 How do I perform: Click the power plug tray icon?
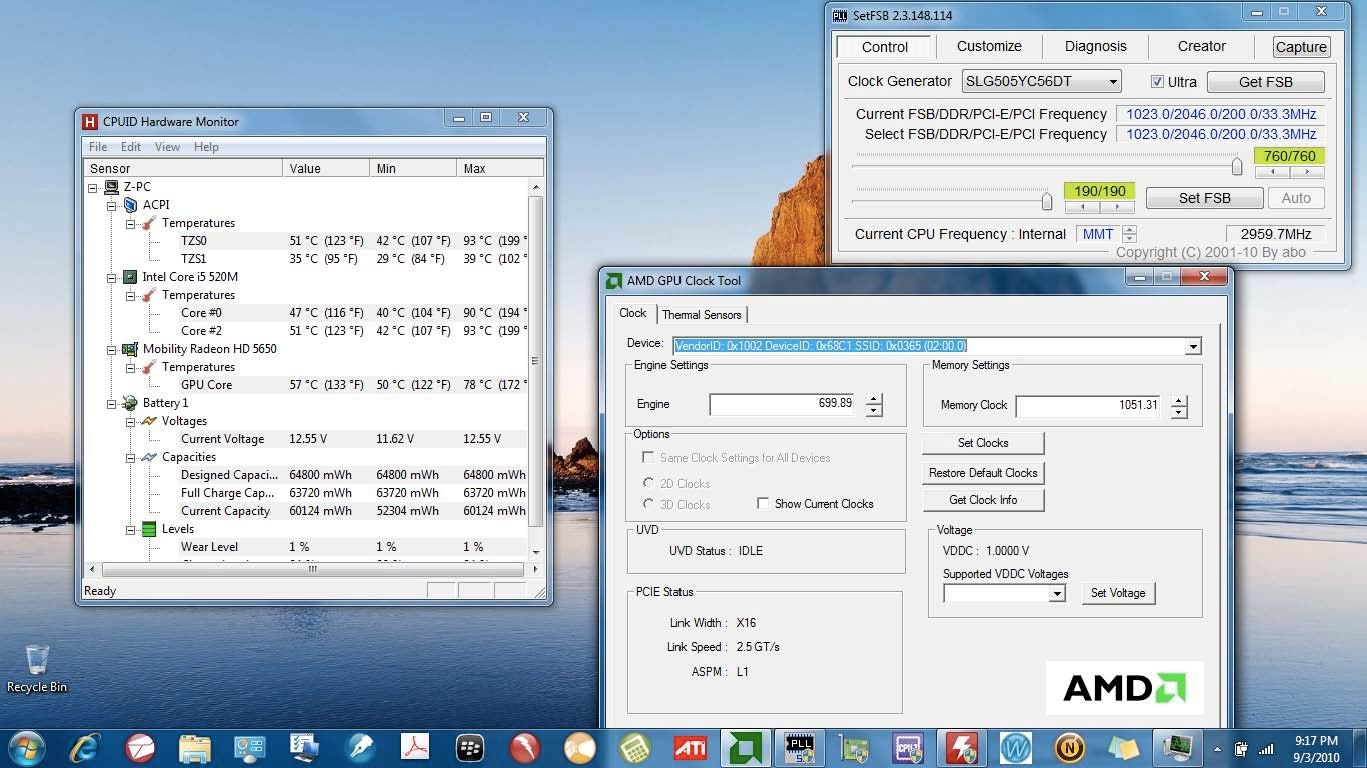[1242, 748]
